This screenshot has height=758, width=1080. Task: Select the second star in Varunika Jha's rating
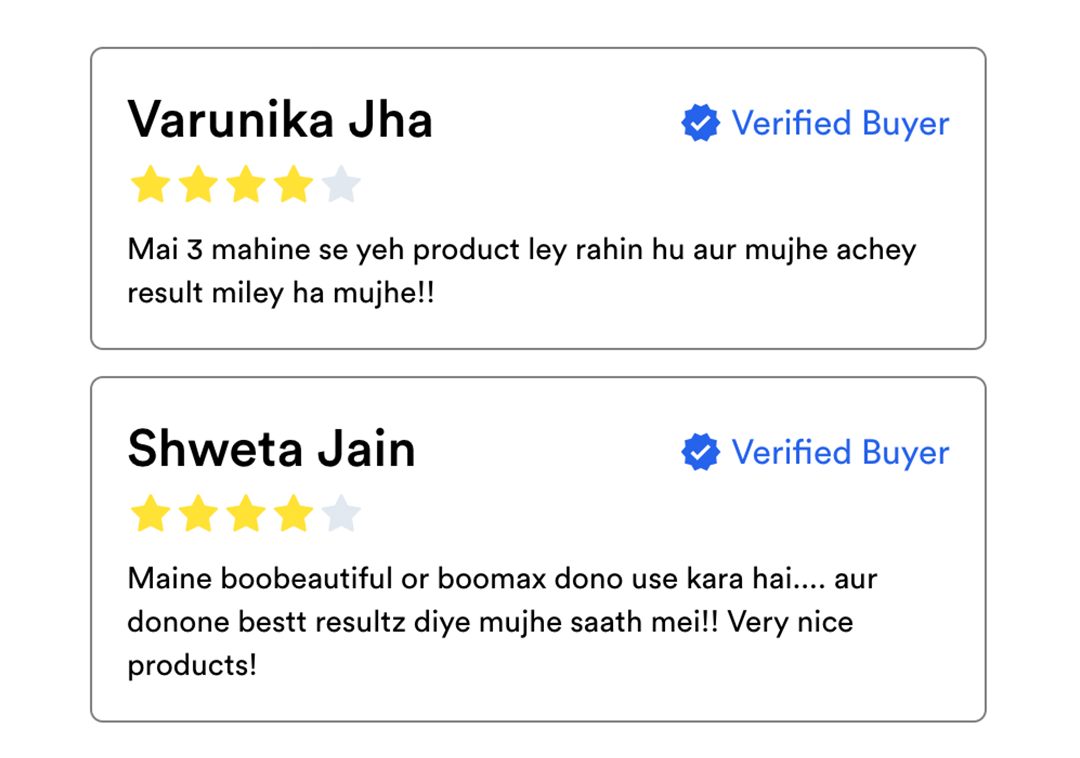(197, 186)
